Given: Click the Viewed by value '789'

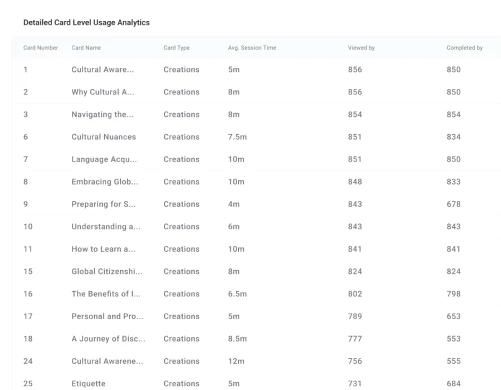Looking at the screenshot, I should point(355,316).
